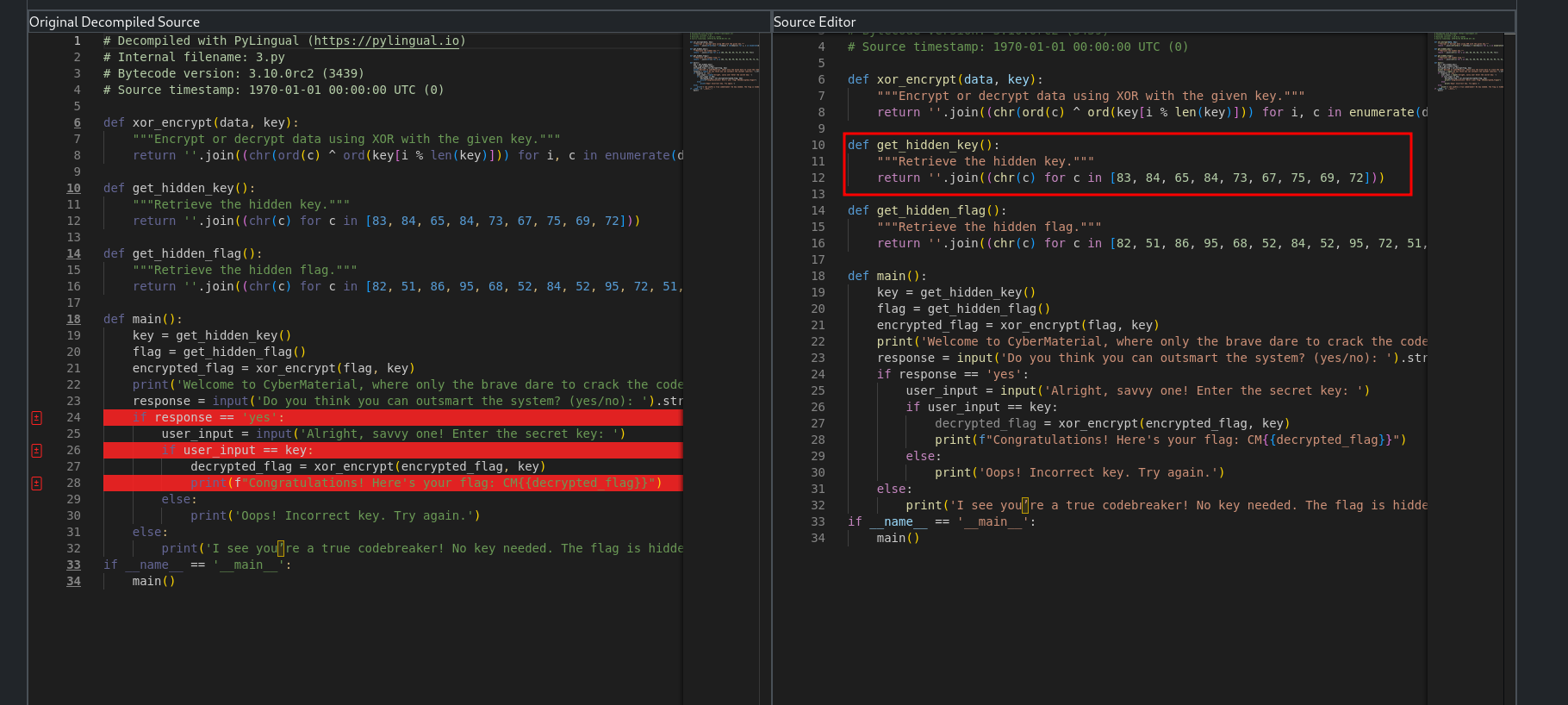Click the diff marker icon beside line 28

pyautogui.click(x=36, y=484)
